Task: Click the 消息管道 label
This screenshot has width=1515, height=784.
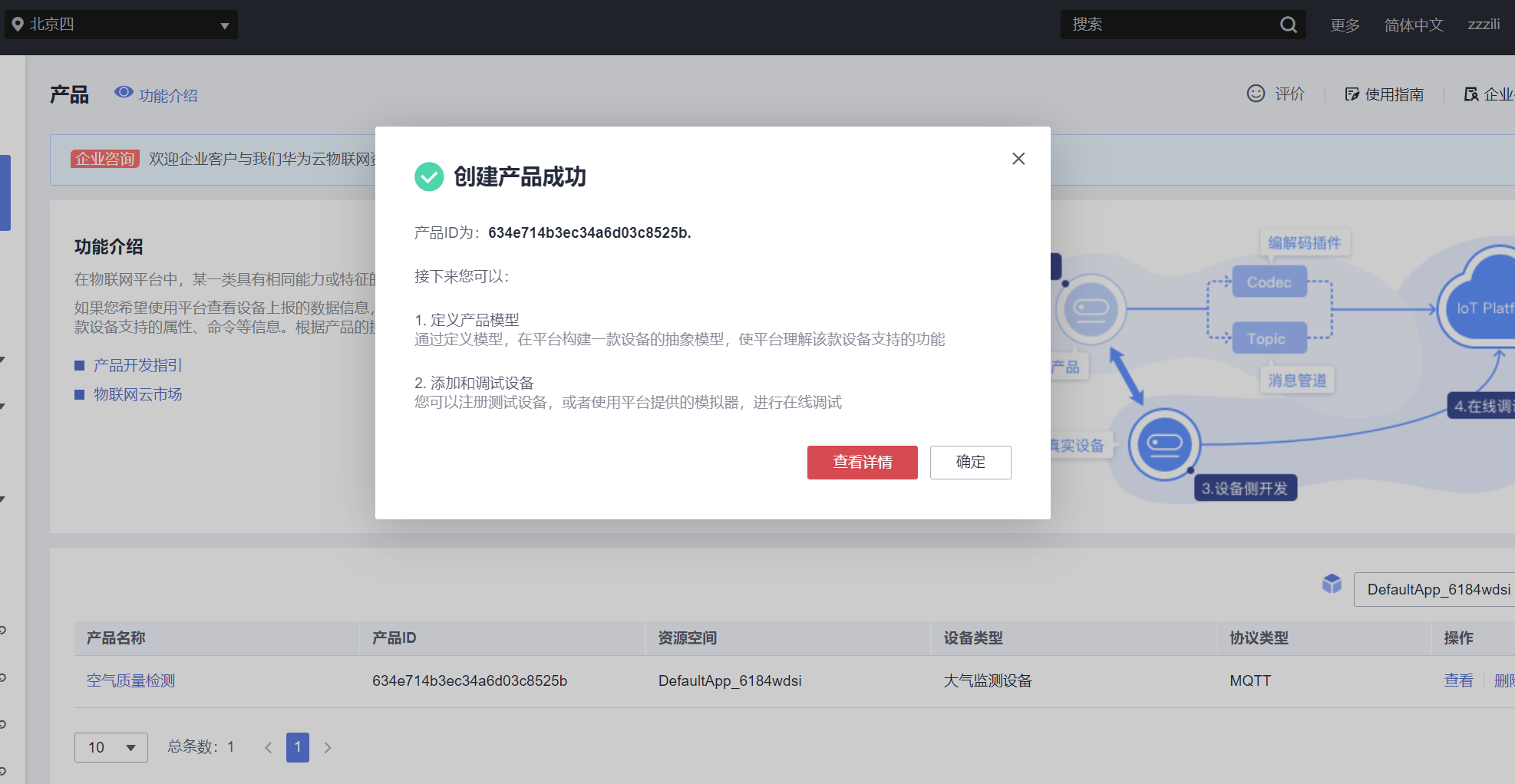Action: pos(1297,380)
